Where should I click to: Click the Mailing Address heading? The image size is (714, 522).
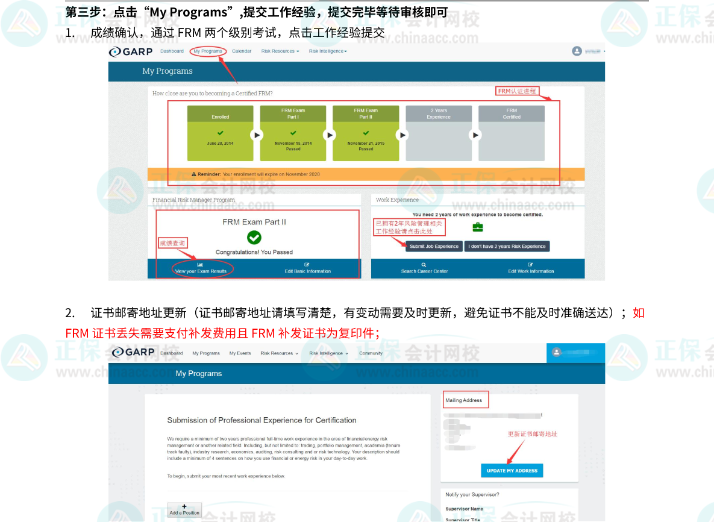coord(464,400)
